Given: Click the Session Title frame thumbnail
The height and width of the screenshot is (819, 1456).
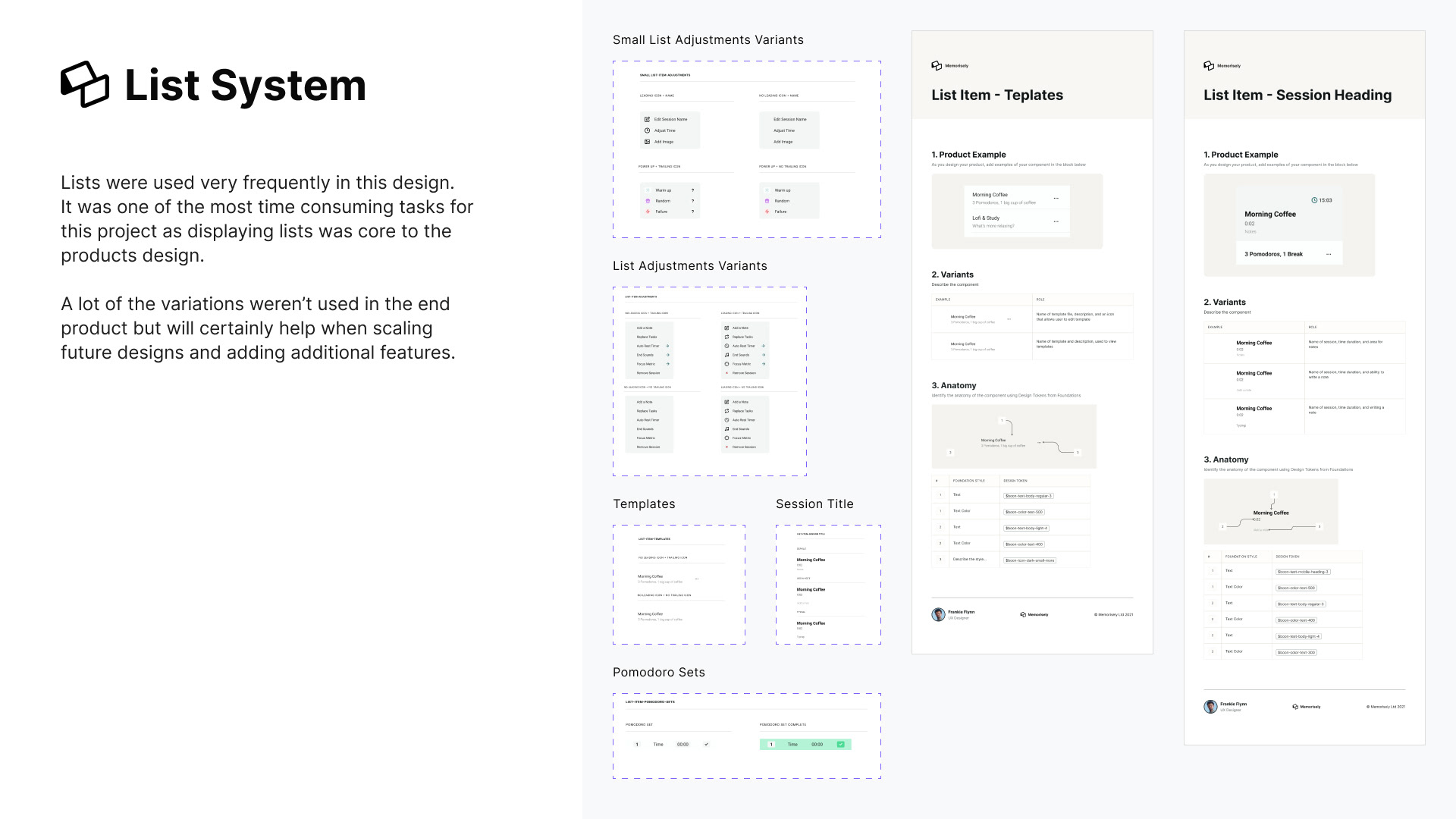Looking at the screenshot, I should (828, 585).
